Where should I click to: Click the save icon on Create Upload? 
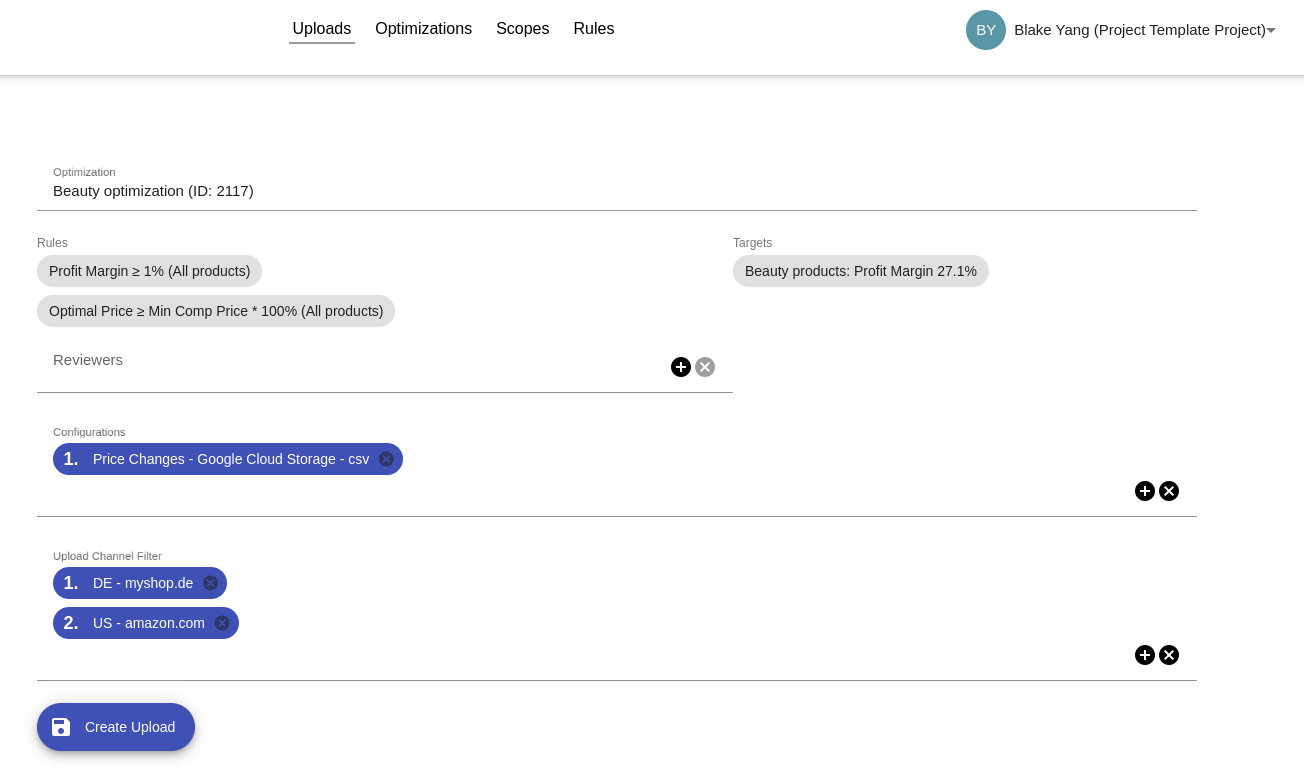[x=61, y=727]
